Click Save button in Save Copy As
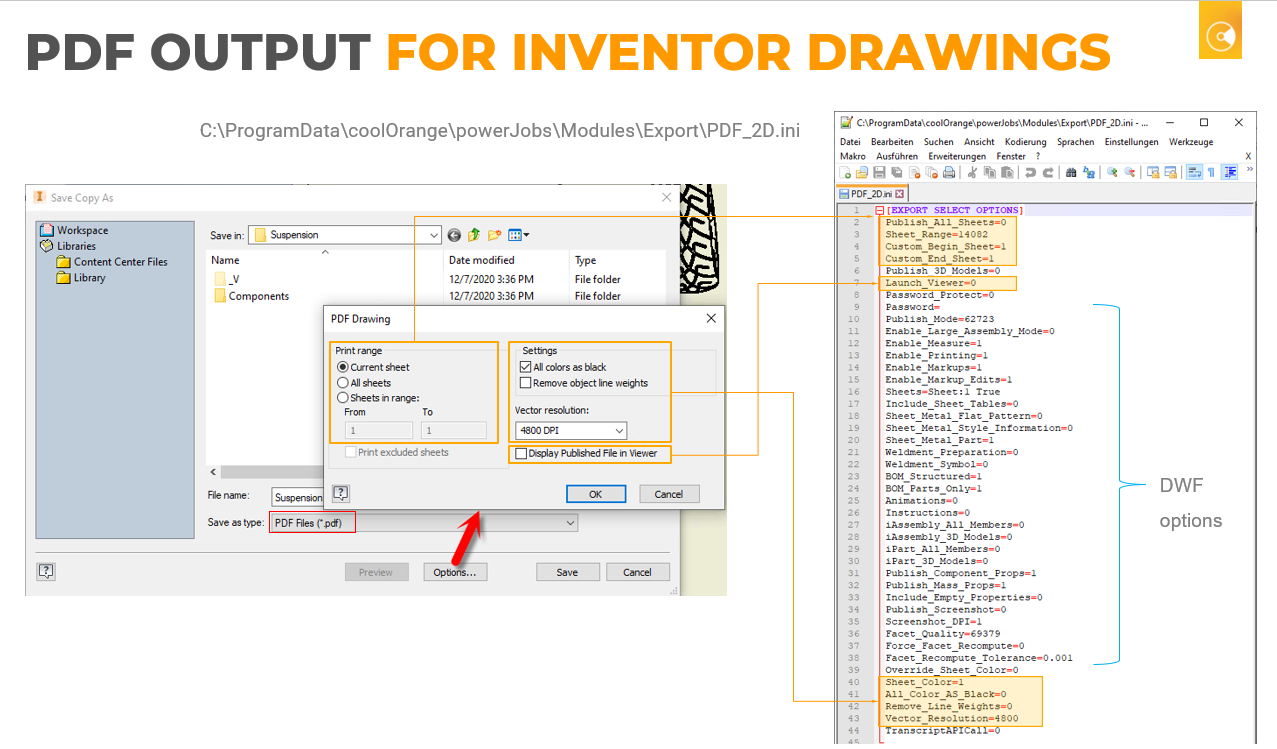Image resolution: width=1277 pixels, height=749 pixels. [567, 572]
